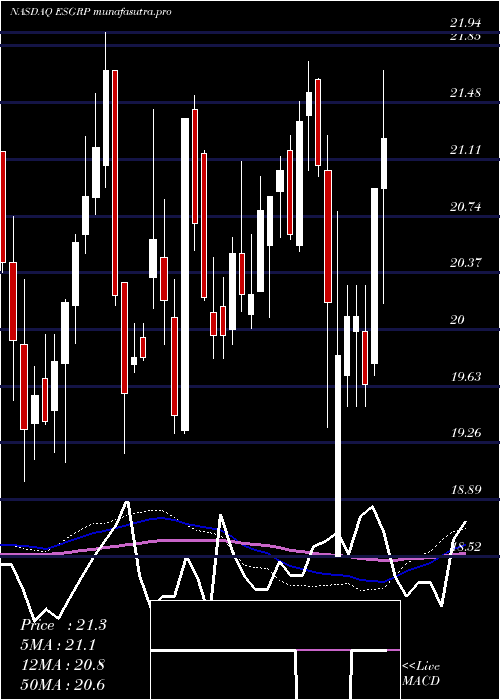Click the 12MA : 20.8 readout
Image resolution: width=500 pixels, height=700 pixels.
coord(63,665)
